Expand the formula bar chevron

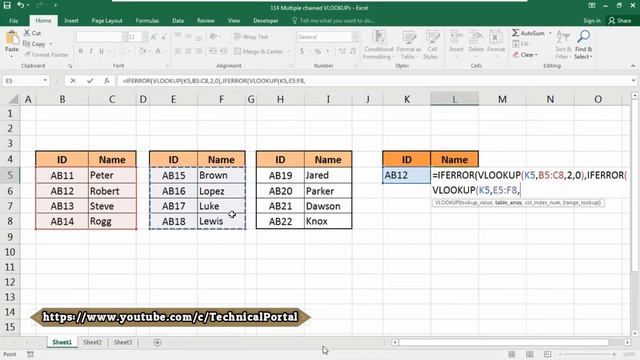pyautogui.click(x=633, y=81)
